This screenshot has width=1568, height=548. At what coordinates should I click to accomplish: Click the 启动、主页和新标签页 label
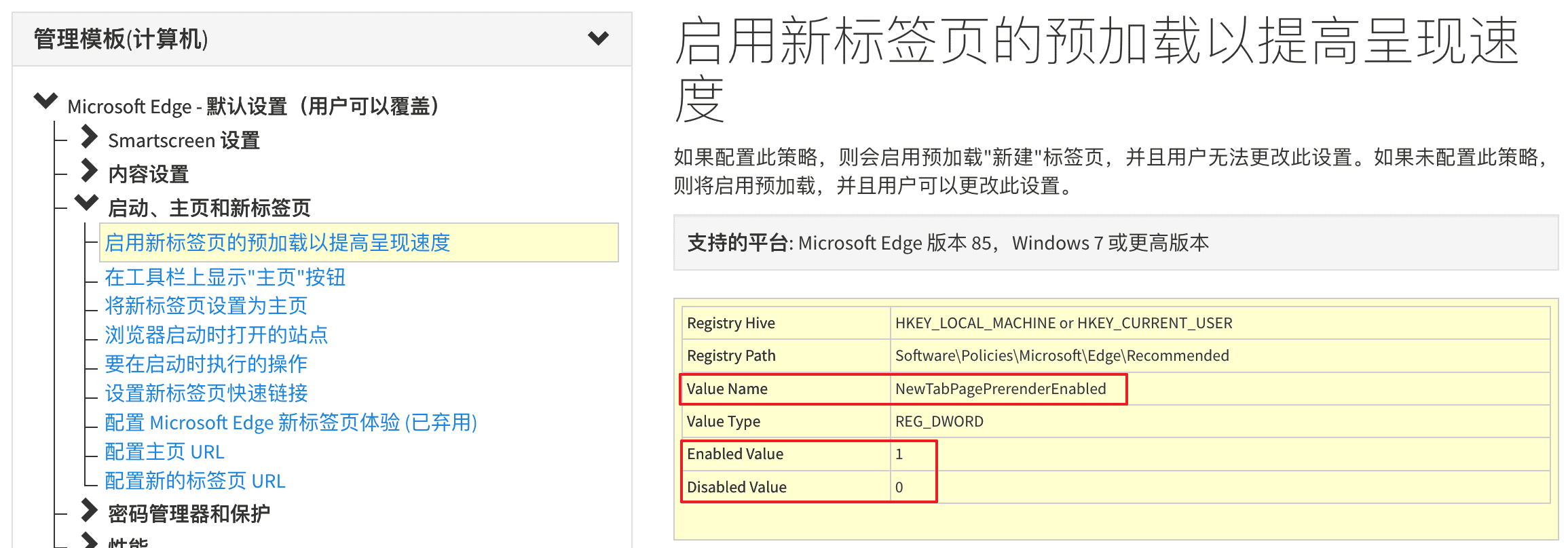209,208
